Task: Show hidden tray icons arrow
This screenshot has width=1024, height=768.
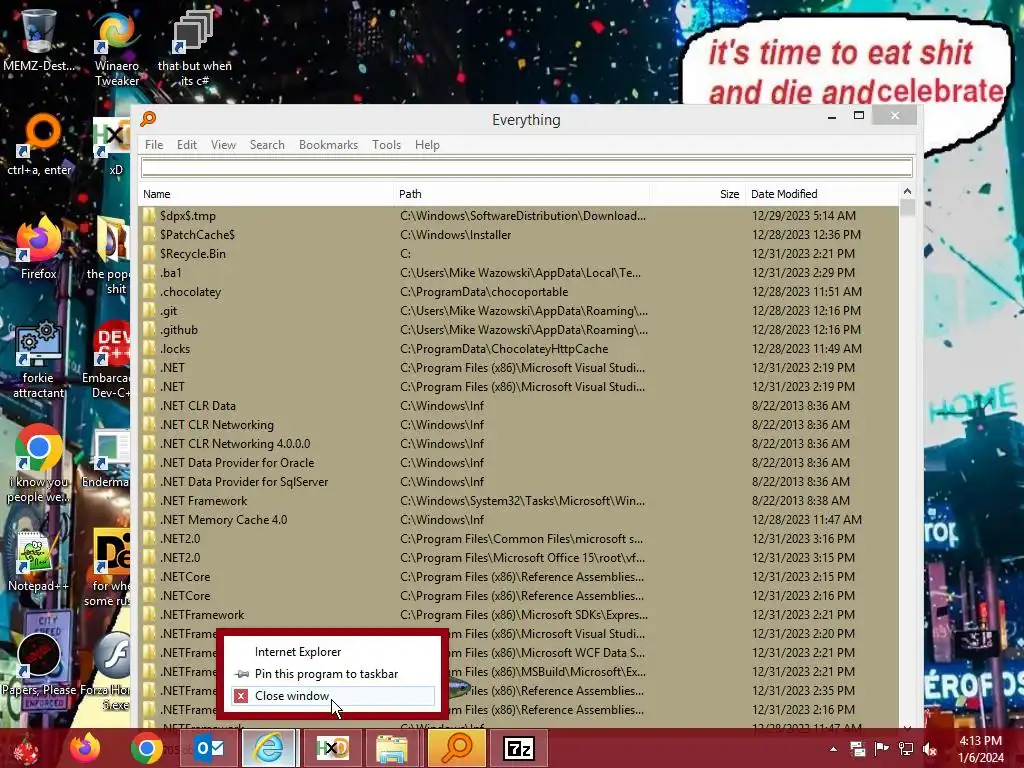Action: click(x=833, y=749)
